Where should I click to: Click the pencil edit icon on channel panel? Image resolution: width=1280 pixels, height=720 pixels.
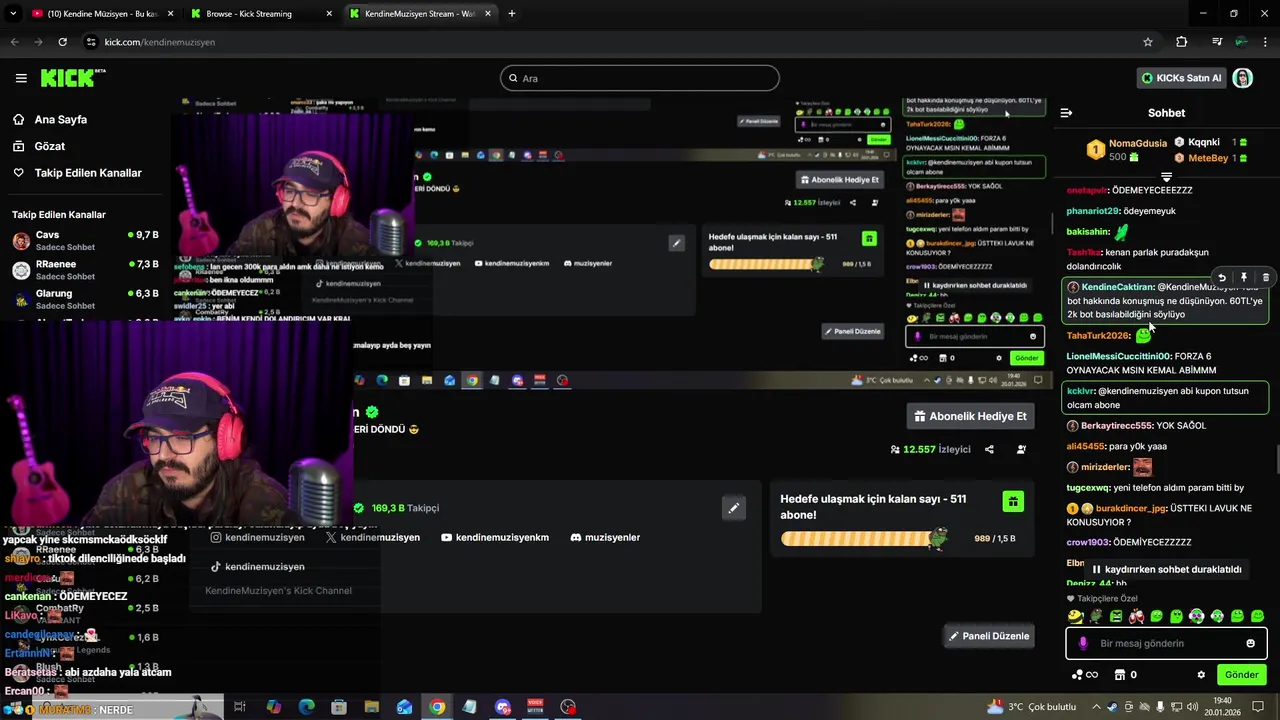[733, 508]
